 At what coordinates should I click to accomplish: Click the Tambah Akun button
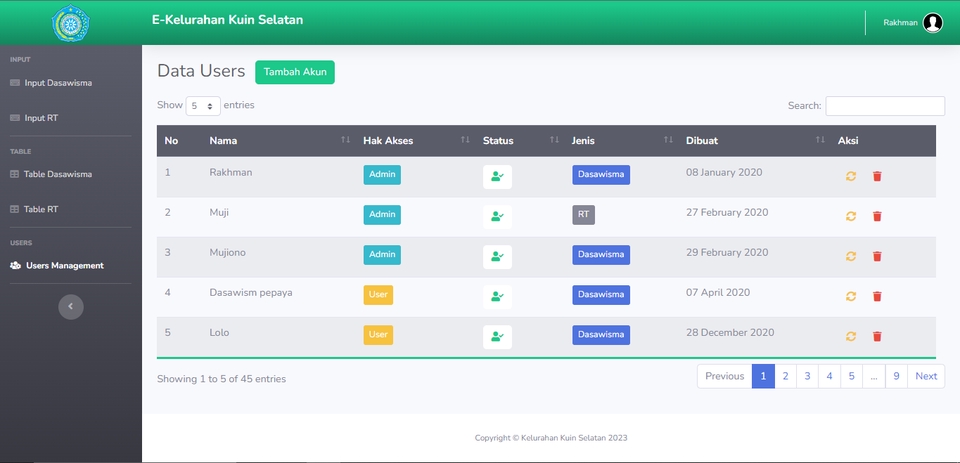click(294, 72)
